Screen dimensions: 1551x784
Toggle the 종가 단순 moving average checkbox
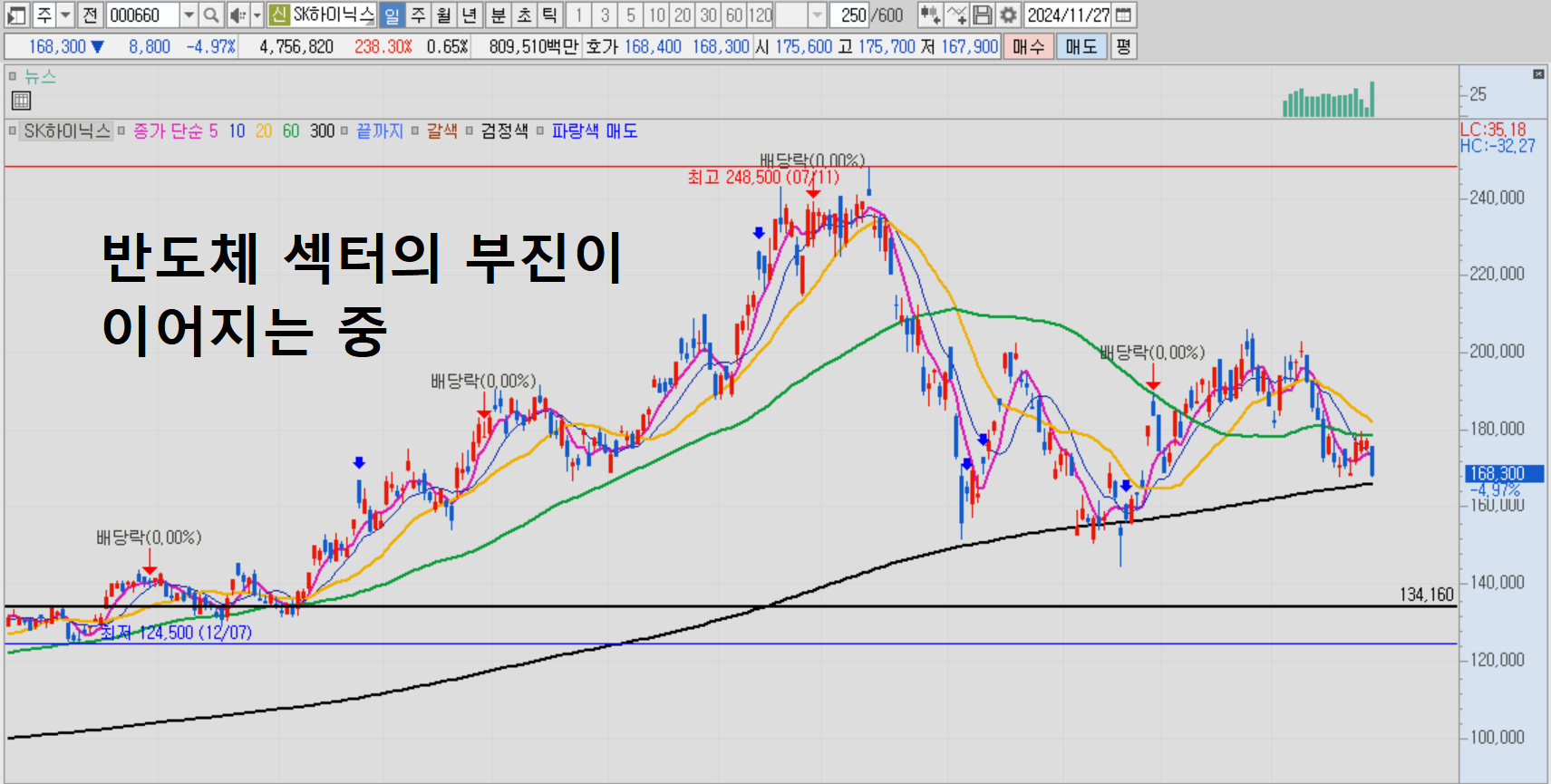tap(121, 131)
